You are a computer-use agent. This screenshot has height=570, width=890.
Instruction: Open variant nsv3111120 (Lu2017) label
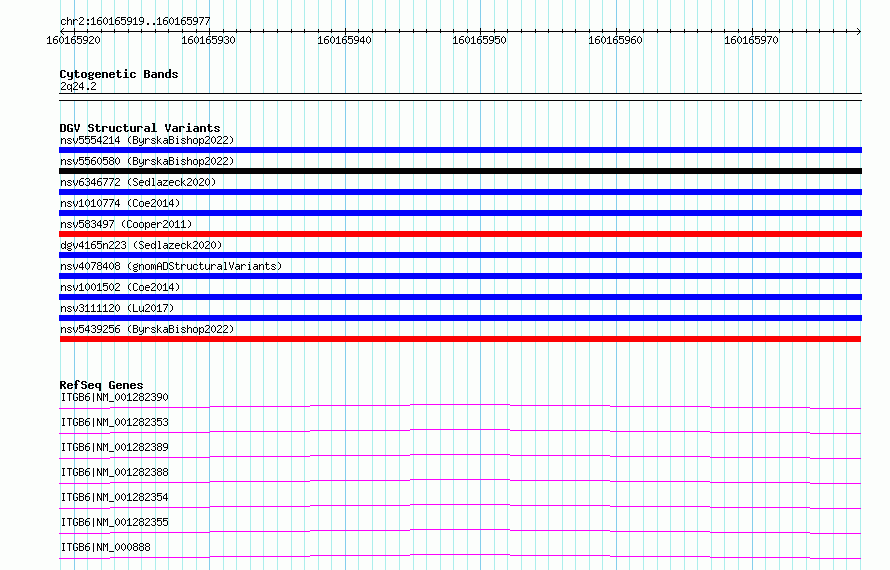pyautogui.click(x=117, y=308)
